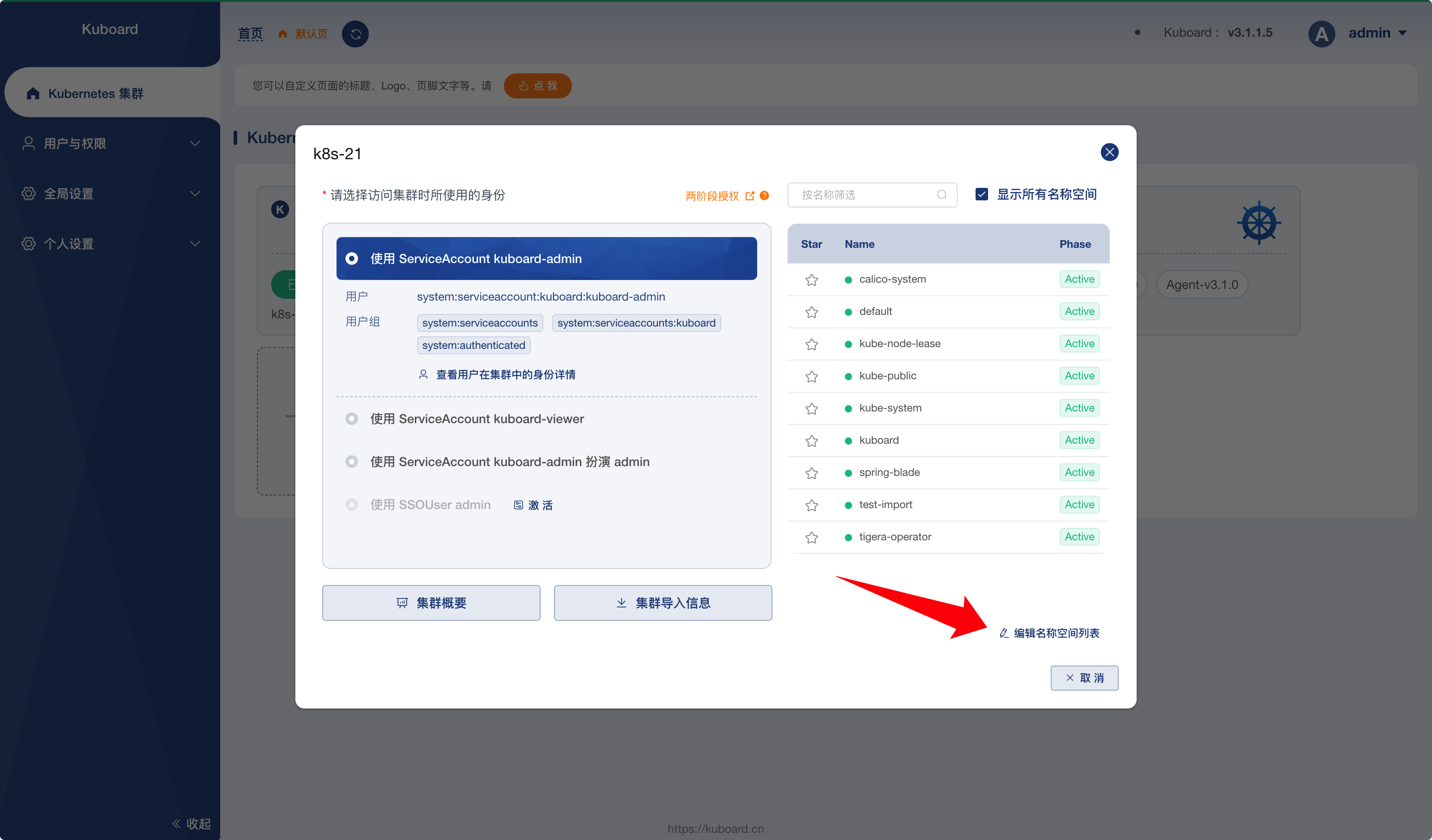Expand the 个人设置 sidebar menu
Screen dimensions: 1432x840
coord(110,244)
